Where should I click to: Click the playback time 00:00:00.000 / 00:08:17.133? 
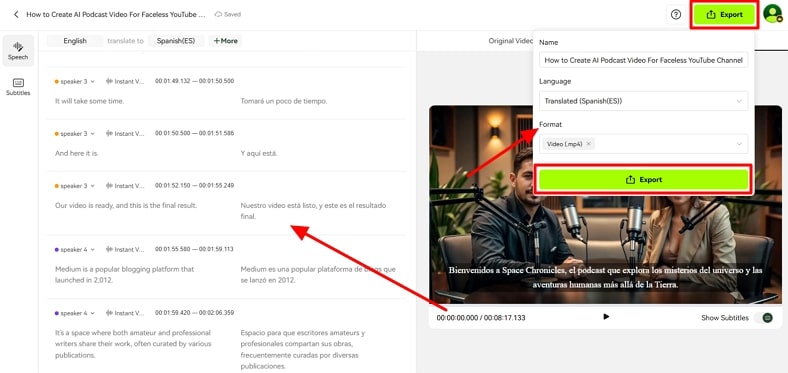[481, 318]
